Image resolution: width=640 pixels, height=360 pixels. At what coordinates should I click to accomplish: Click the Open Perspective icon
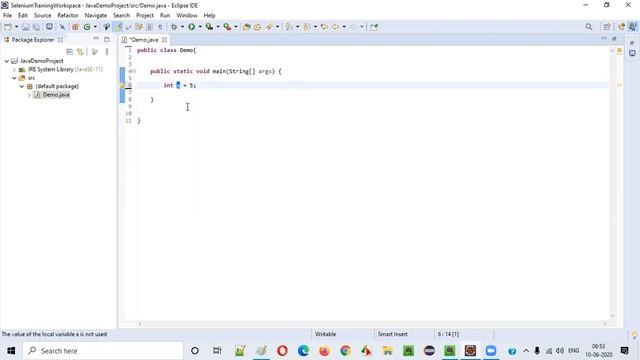pyautogui.click(x=607, y=27)
